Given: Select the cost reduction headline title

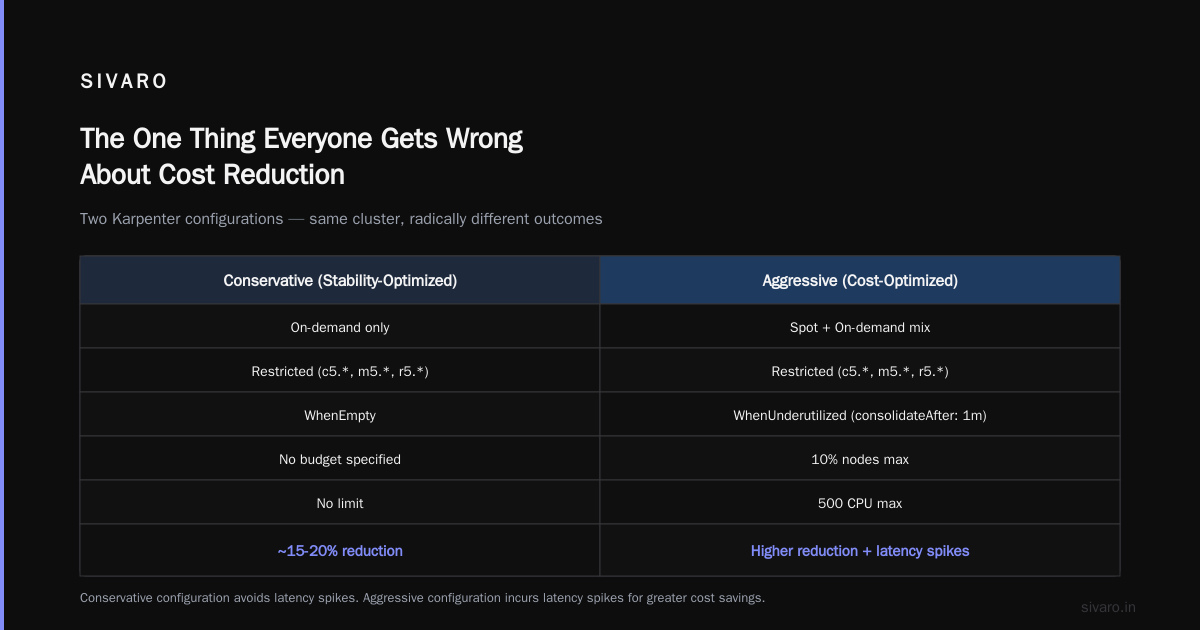Looking at the screenshot, I should 301,156.
